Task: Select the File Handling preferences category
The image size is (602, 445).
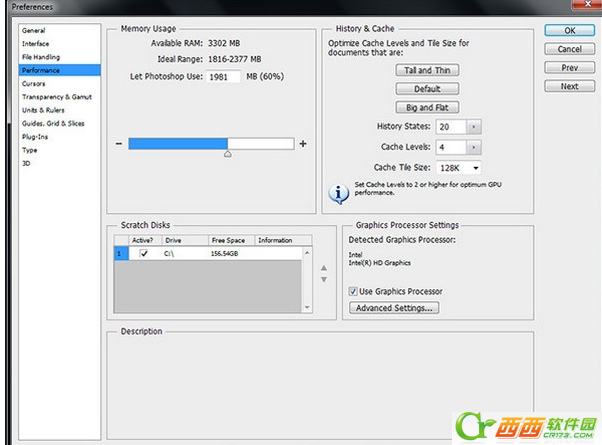Action: (60, 57)
